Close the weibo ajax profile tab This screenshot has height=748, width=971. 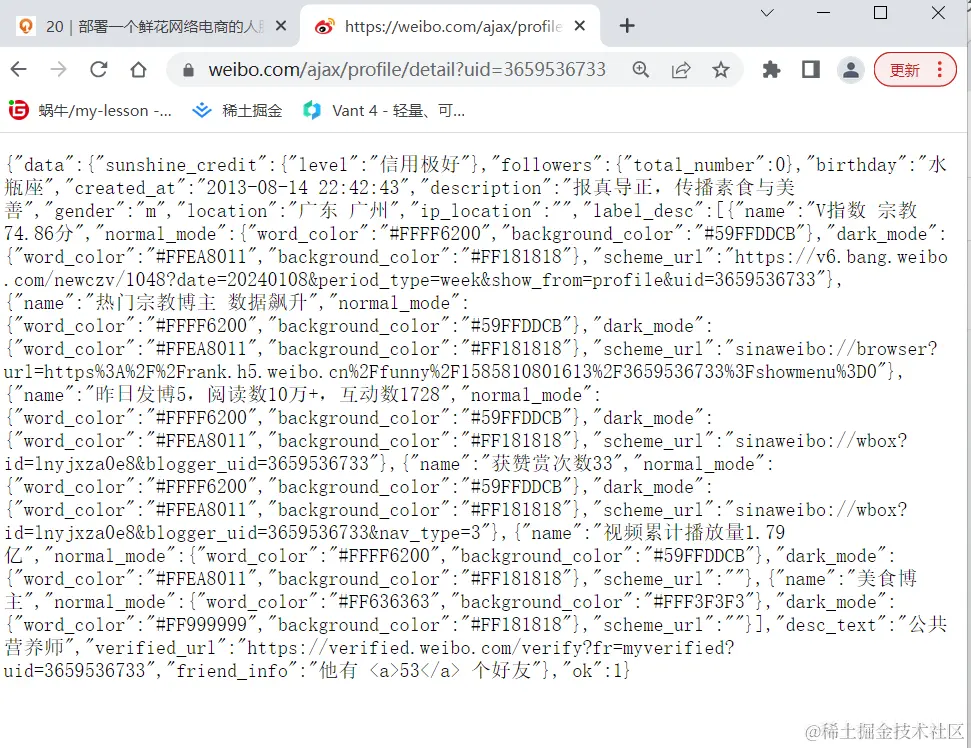[580, 26]
